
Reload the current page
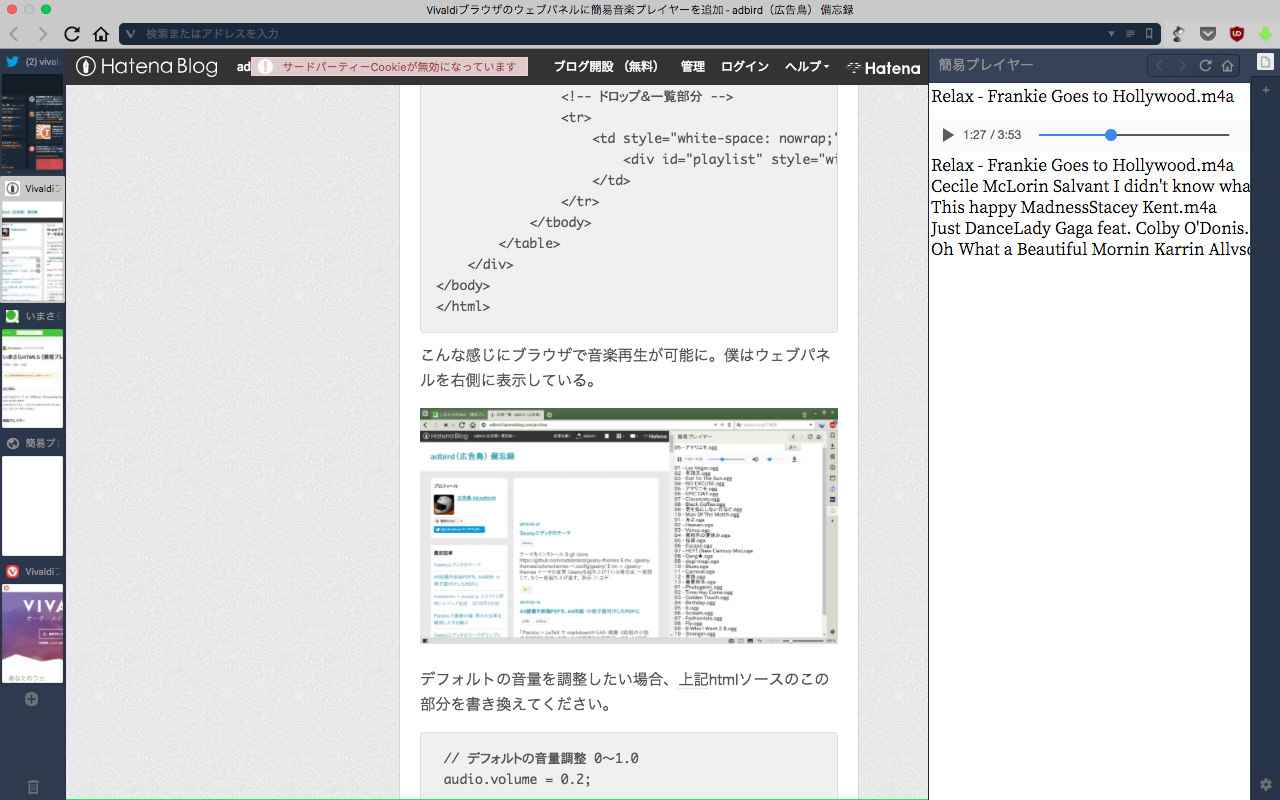pos(72,34)
